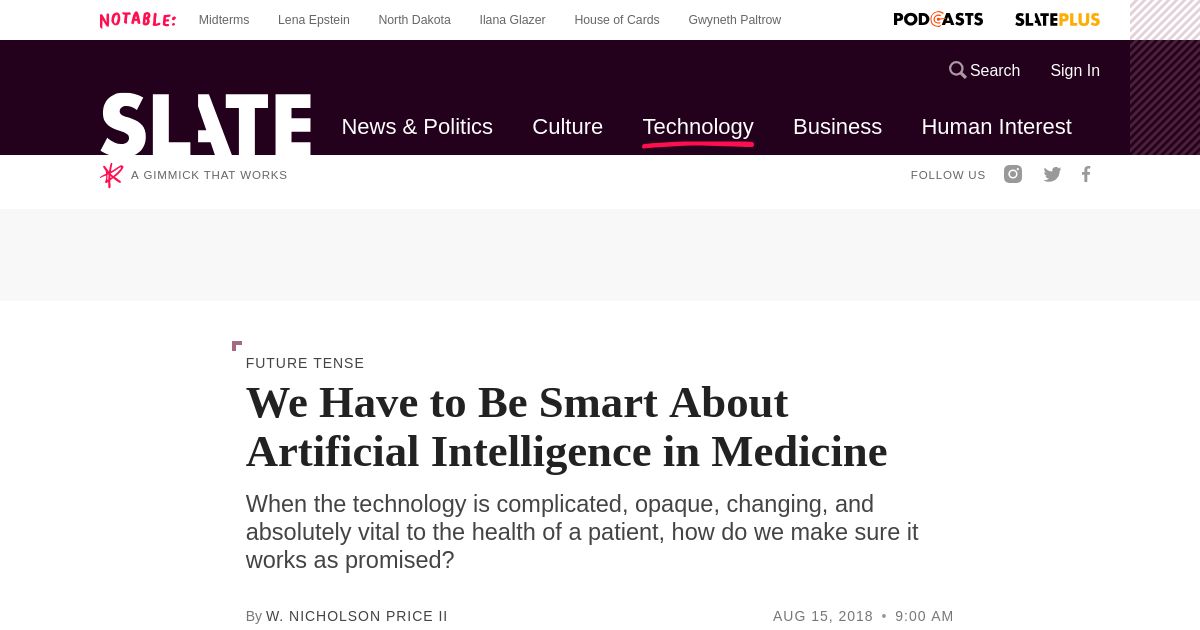Go to the Culture section
The image size is (1200, 630).
(x=567, y=127)
